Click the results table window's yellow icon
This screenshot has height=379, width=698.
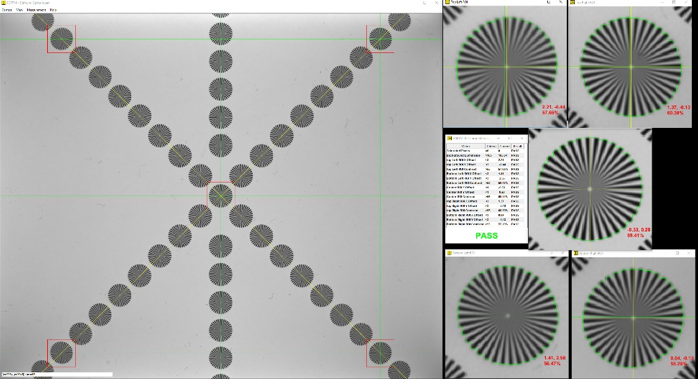(450, 139)
